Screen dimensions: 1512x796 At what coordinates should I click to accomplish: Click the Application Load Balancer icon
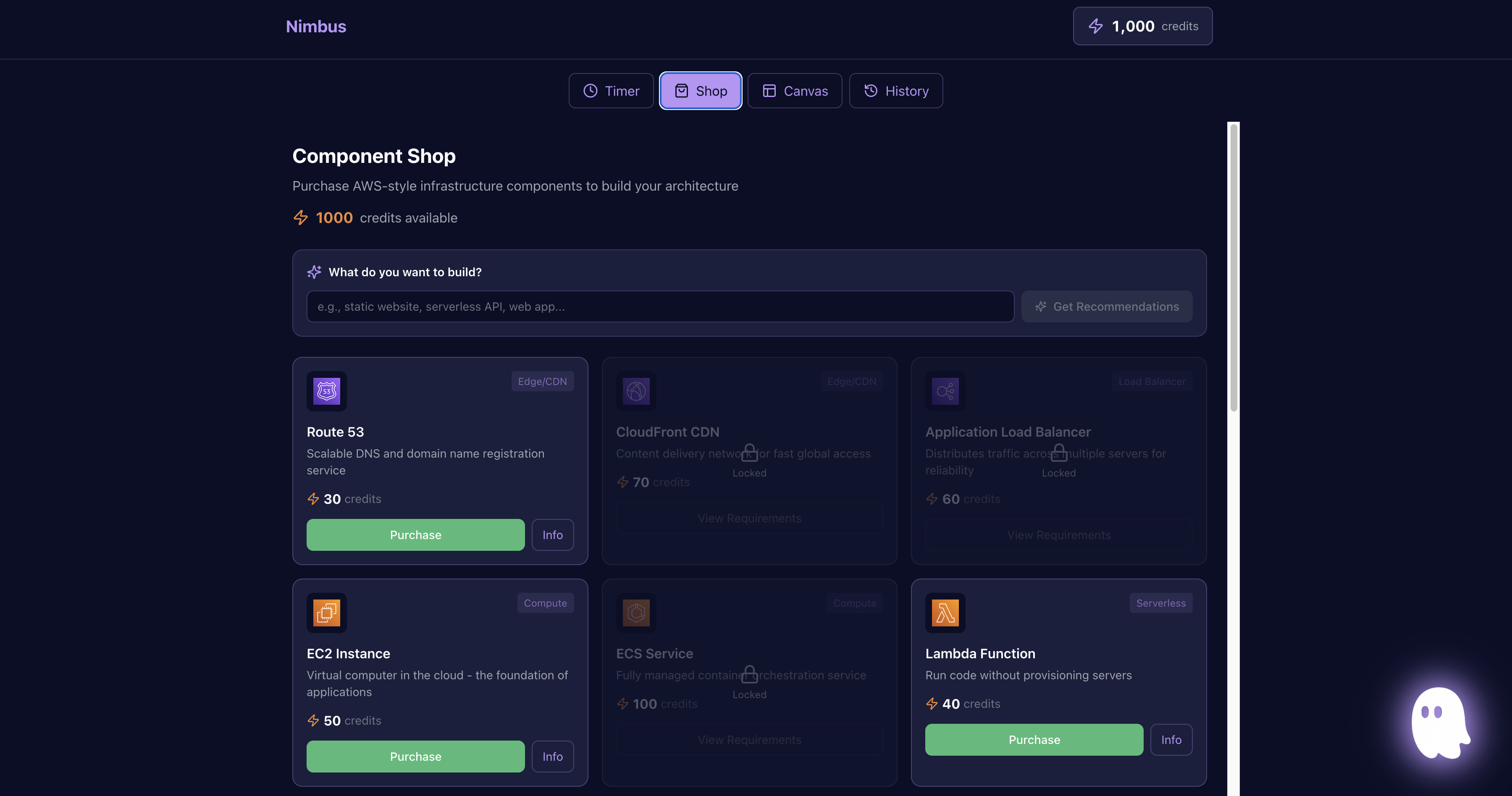(x=945, y=391)
